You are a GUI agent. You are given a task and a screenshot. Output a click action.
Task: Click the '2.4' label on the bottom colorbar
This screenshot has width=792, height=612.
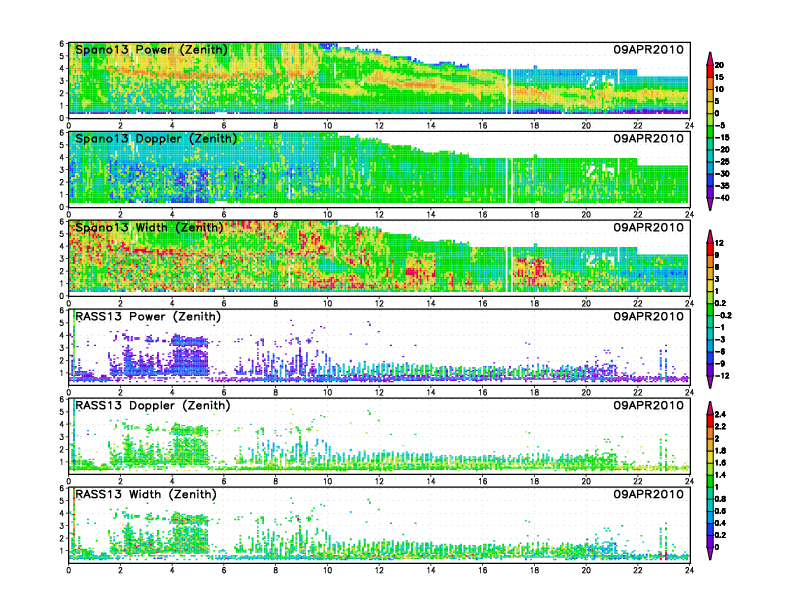click(x=721, y=415)
